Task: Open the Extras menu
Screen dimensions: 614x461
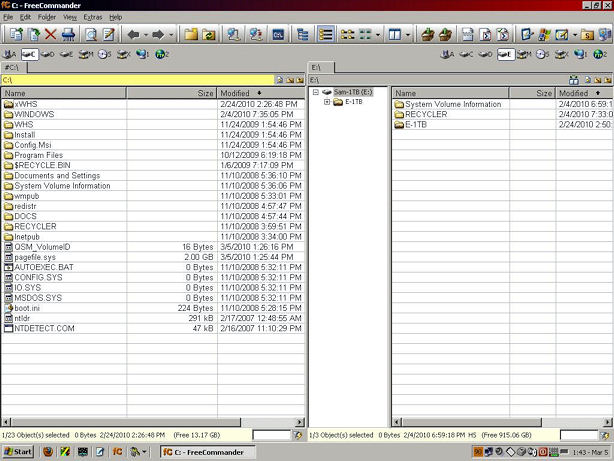Action: pyautogui.click(x=92, y=17)
